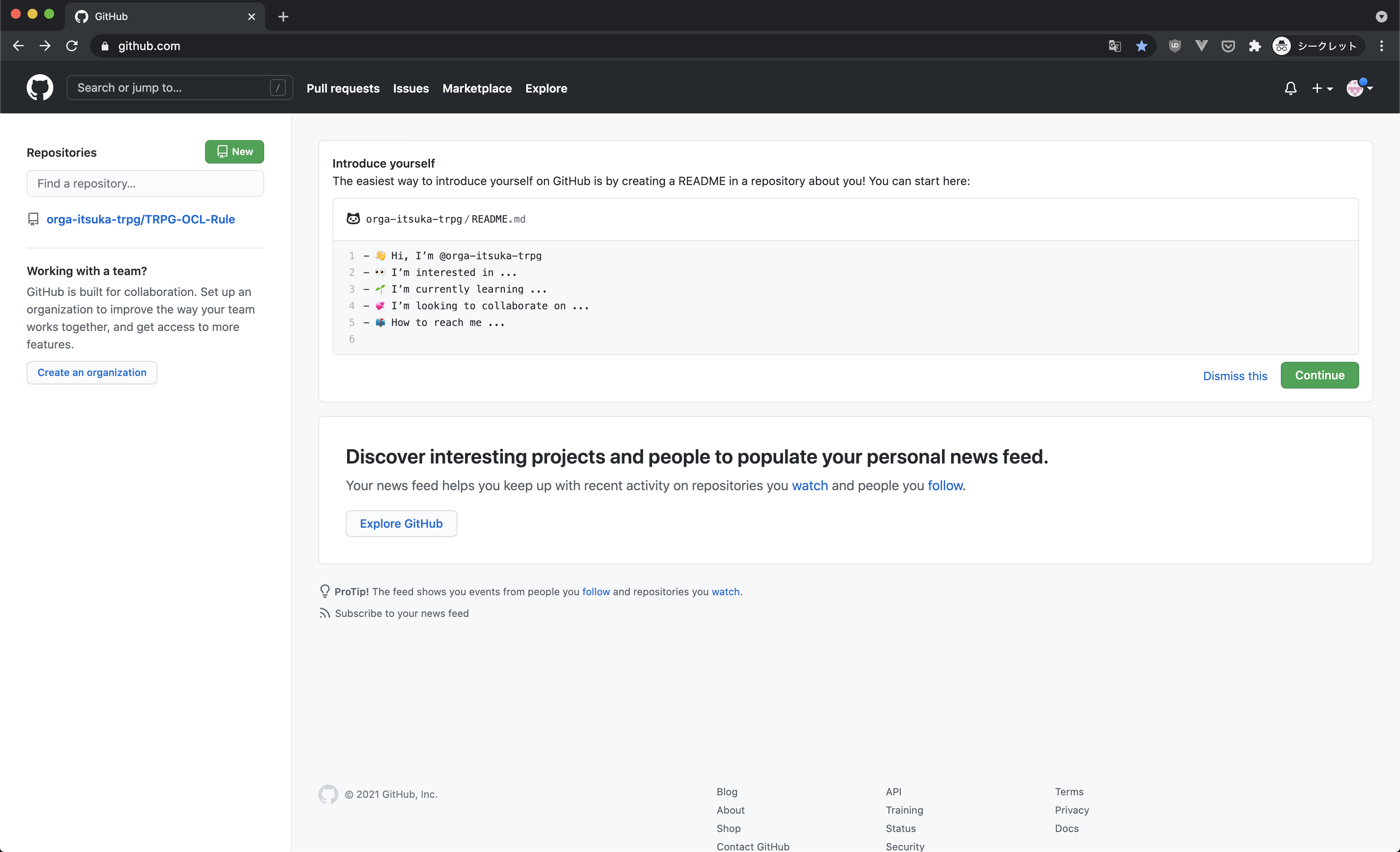Click the uBlock shield extension icon
Screen dimensions: 1400x852
(1175, 46)
